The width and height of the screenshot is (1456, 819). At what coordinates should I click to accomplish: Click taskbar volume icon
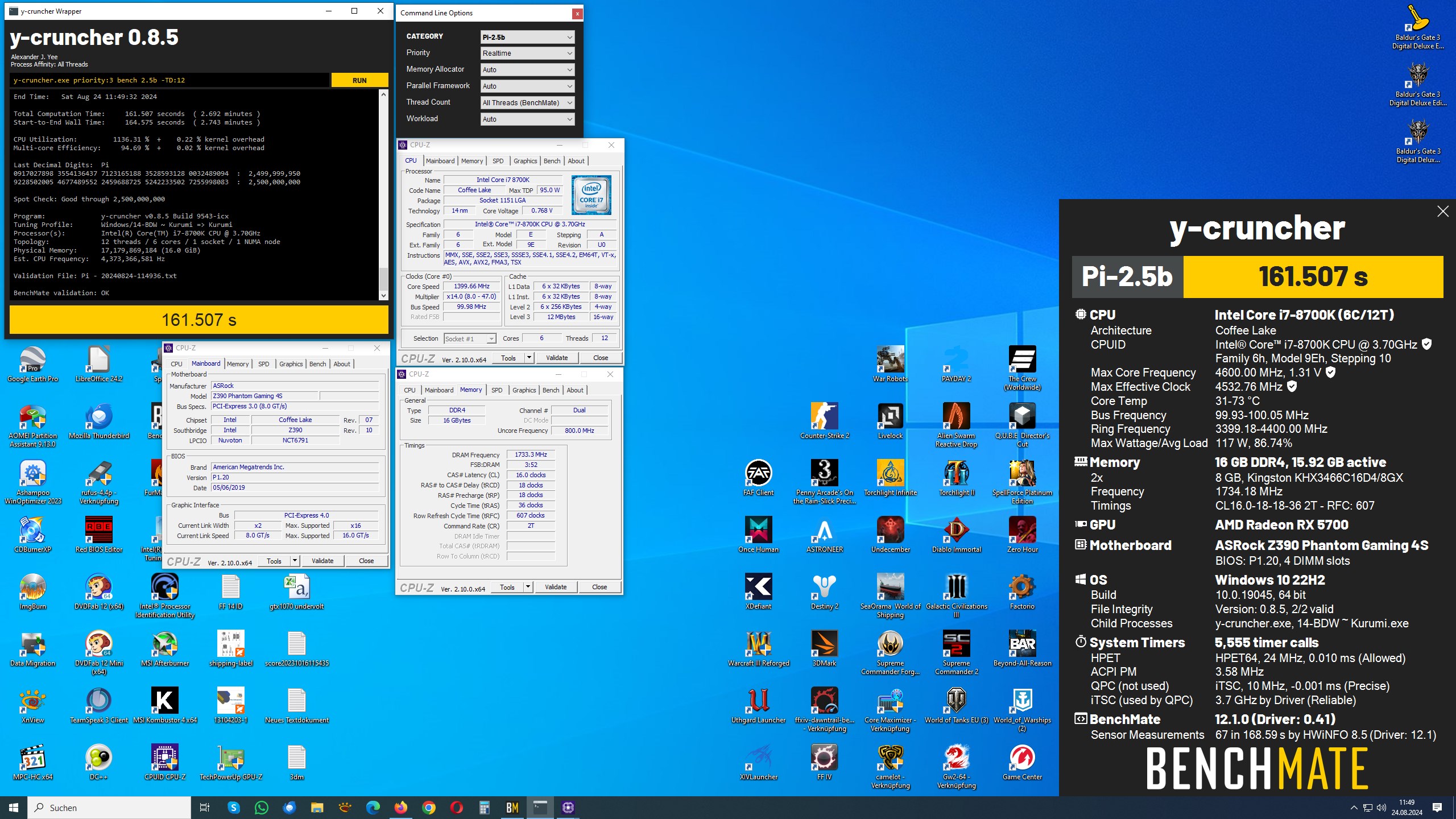(1381, 808)
